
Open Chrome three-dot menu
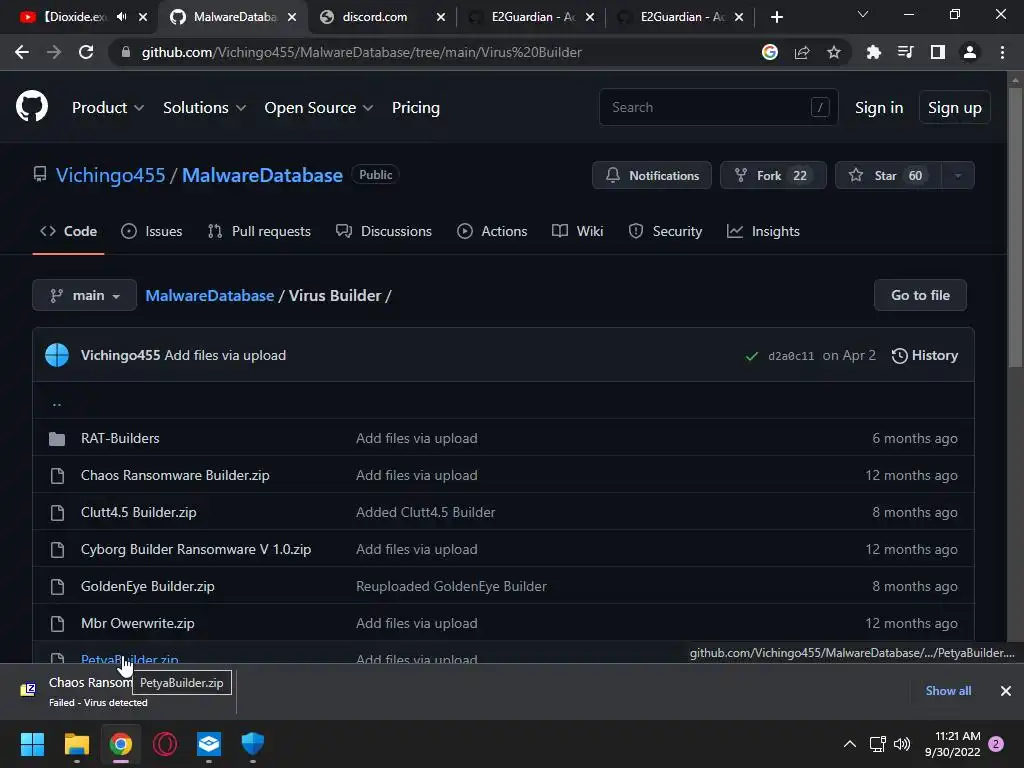pos(1002,52)
